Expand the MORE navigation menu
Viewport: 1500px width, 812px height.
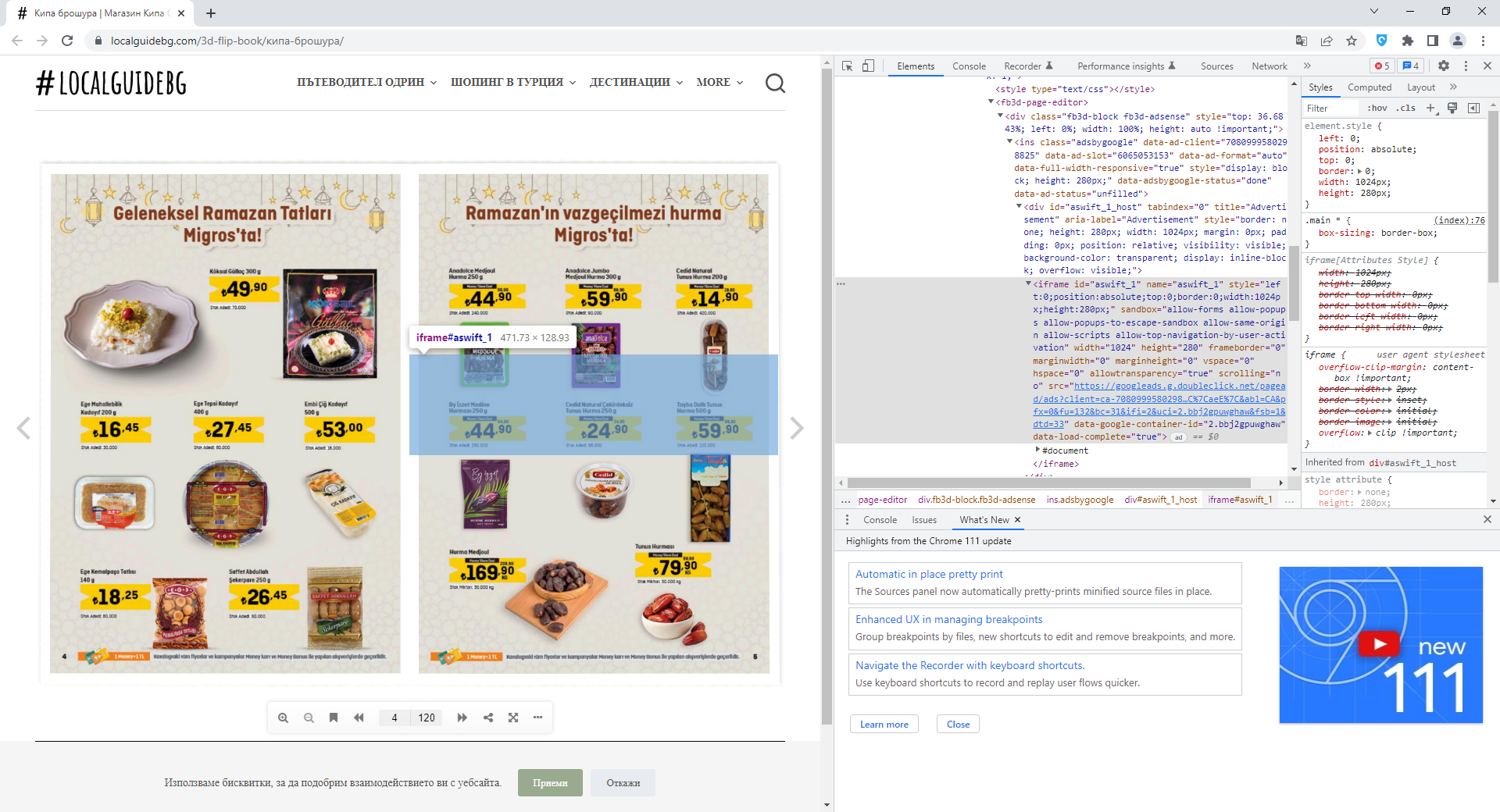pyautogui.click(x=720, y=82)
